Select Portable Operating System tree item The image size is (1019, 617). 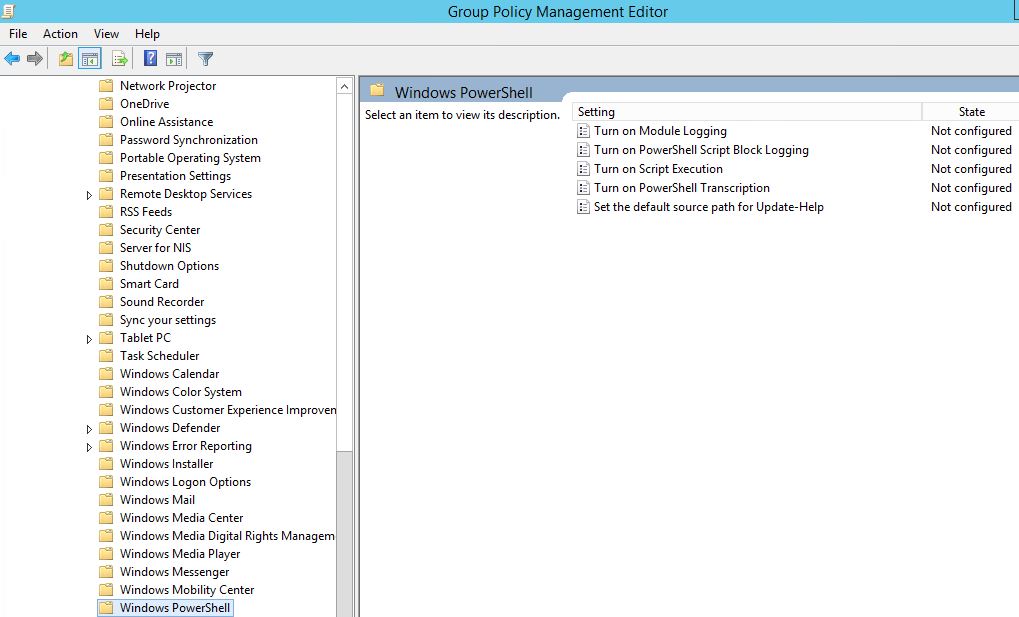[190, 158]
